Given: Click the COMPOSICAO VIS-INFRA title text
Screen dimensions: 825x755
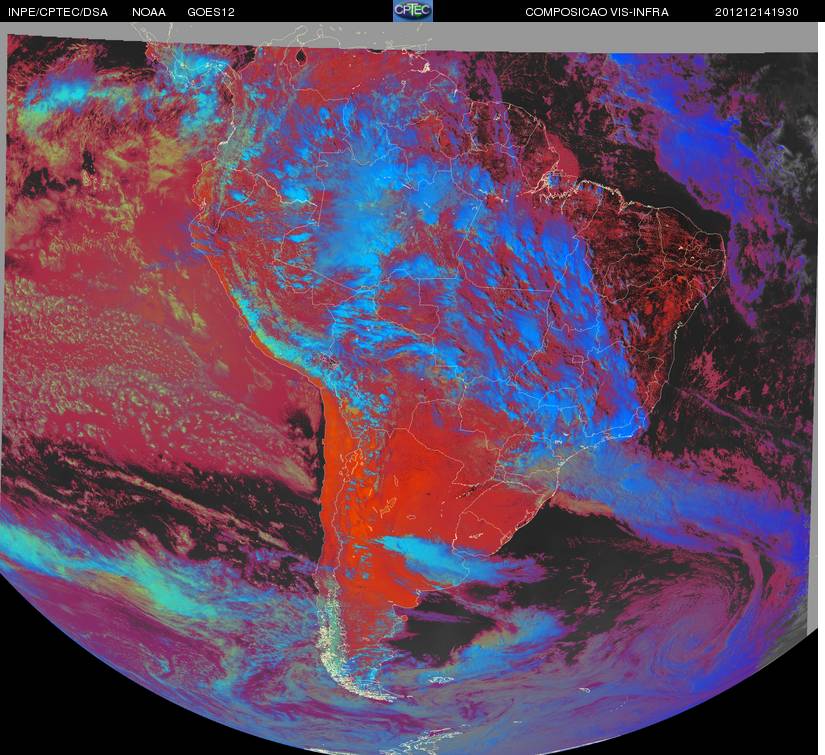Looking at the screenshot, I should [597, 12].
